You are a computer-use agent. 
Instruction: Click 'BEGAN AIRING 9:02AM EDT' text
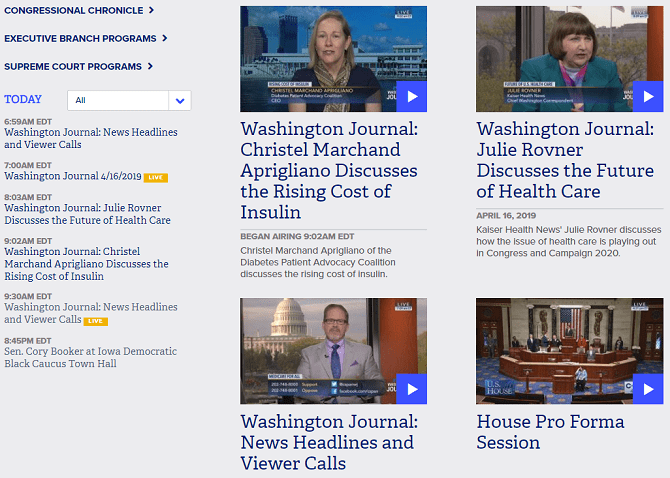click(x=297, y=236)
